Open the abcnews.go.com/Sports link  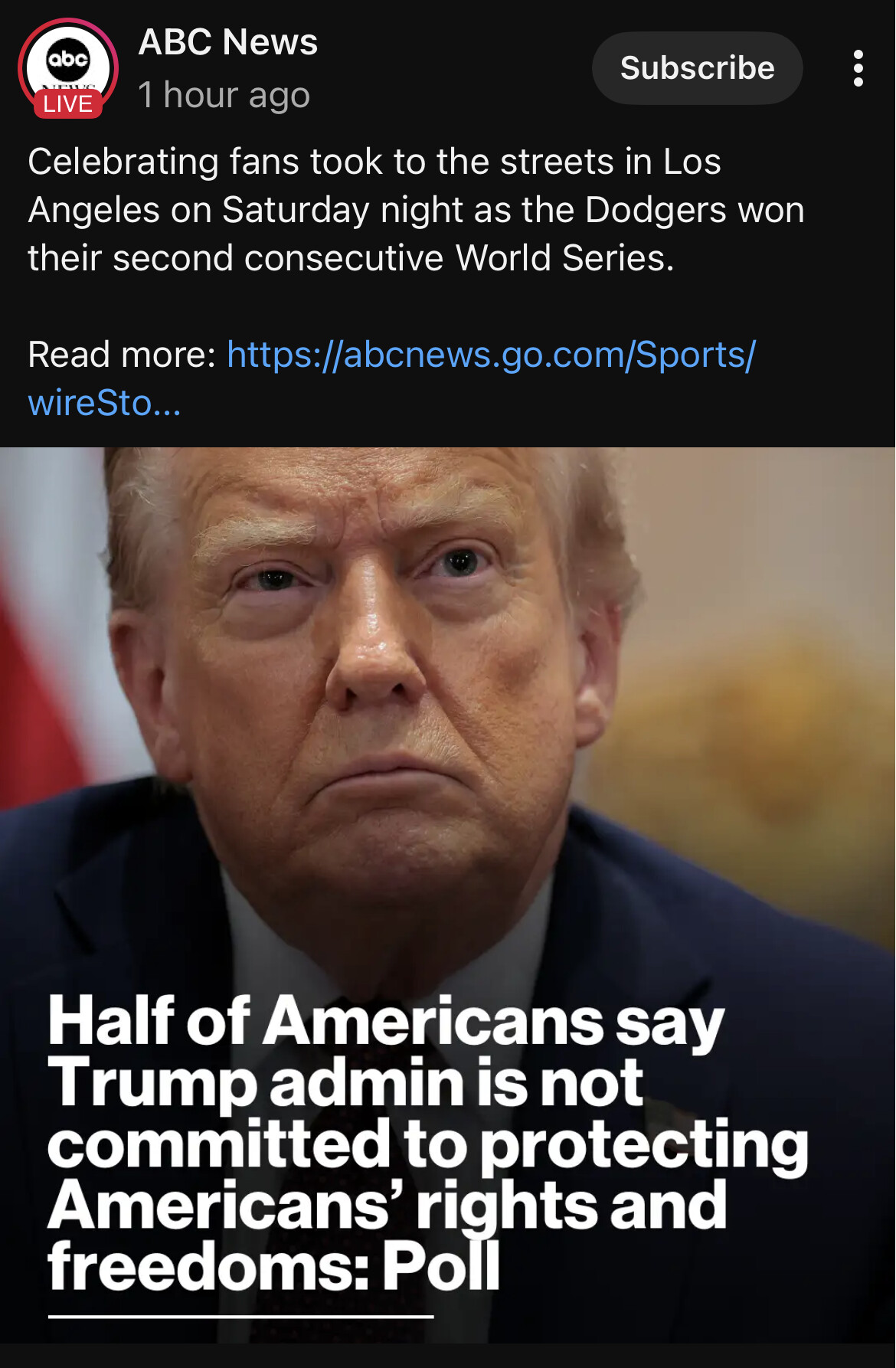point(492,355)
